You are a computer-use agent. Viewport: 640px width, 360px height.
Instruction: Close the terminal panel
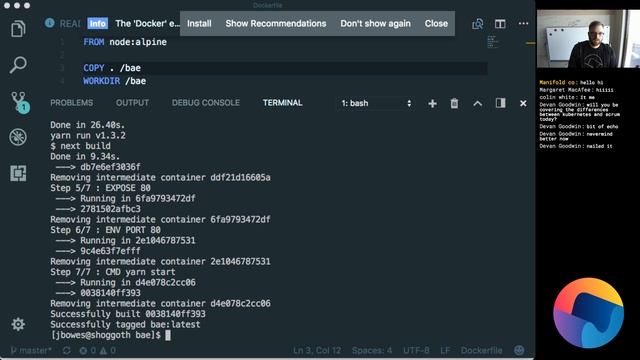pos(523,104)
